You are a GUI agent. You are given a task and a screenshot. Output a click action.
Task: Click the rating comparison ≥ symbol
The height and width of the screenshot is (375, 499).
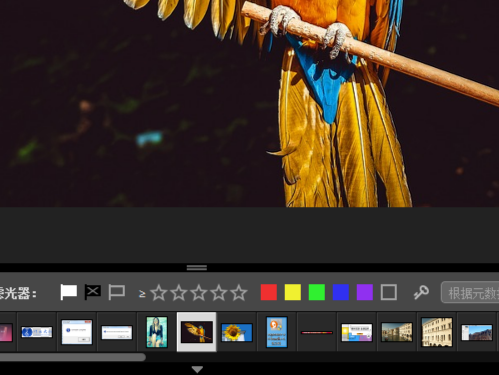[142, 294]
